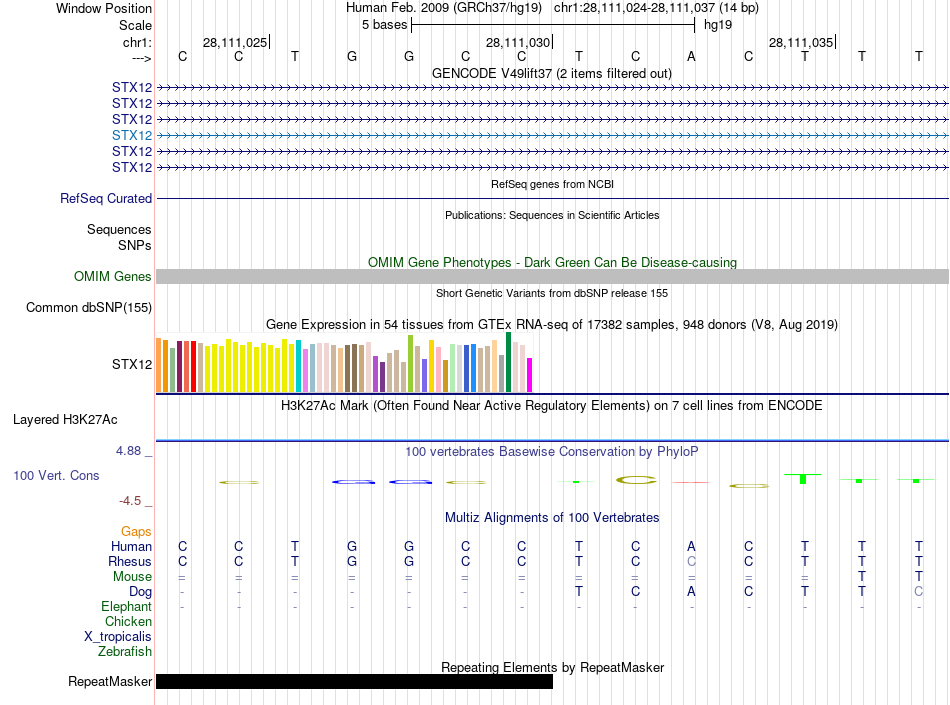Select the gray OMIM Genes bar
The width and height of the screenshot is (950, 705).
[x=552, y=277]
